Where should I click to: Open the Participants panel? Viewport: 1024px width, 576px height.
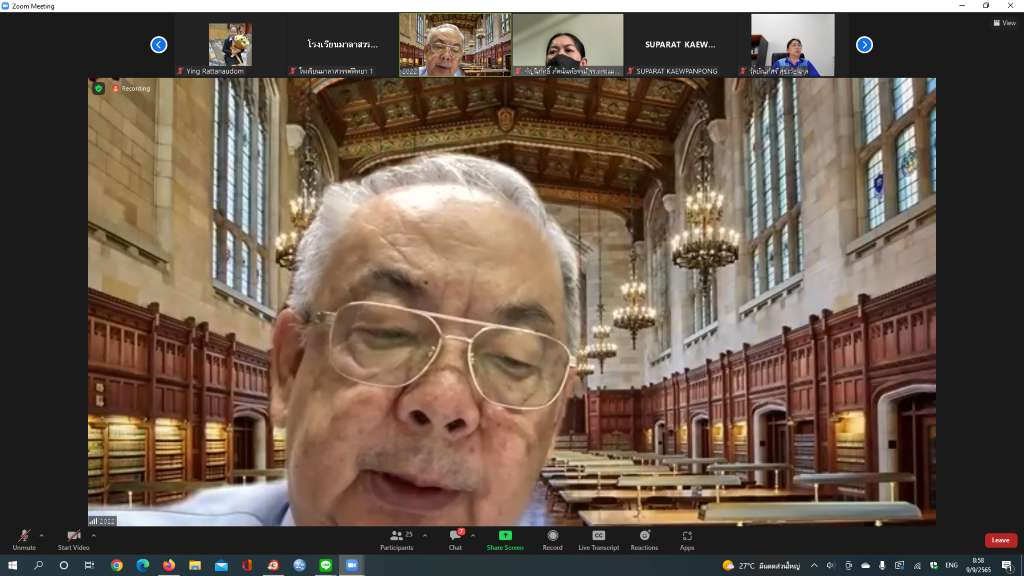[x=397, y=540]
